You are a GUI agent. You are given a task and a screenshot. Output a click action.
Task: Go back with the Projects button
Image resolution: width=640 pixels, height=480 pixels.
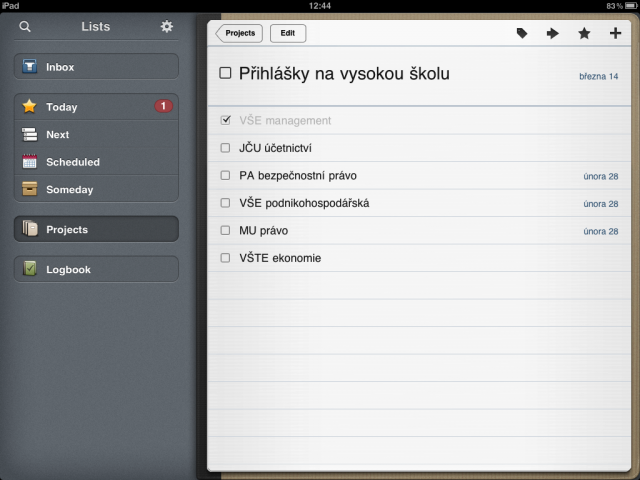point(239,33)
